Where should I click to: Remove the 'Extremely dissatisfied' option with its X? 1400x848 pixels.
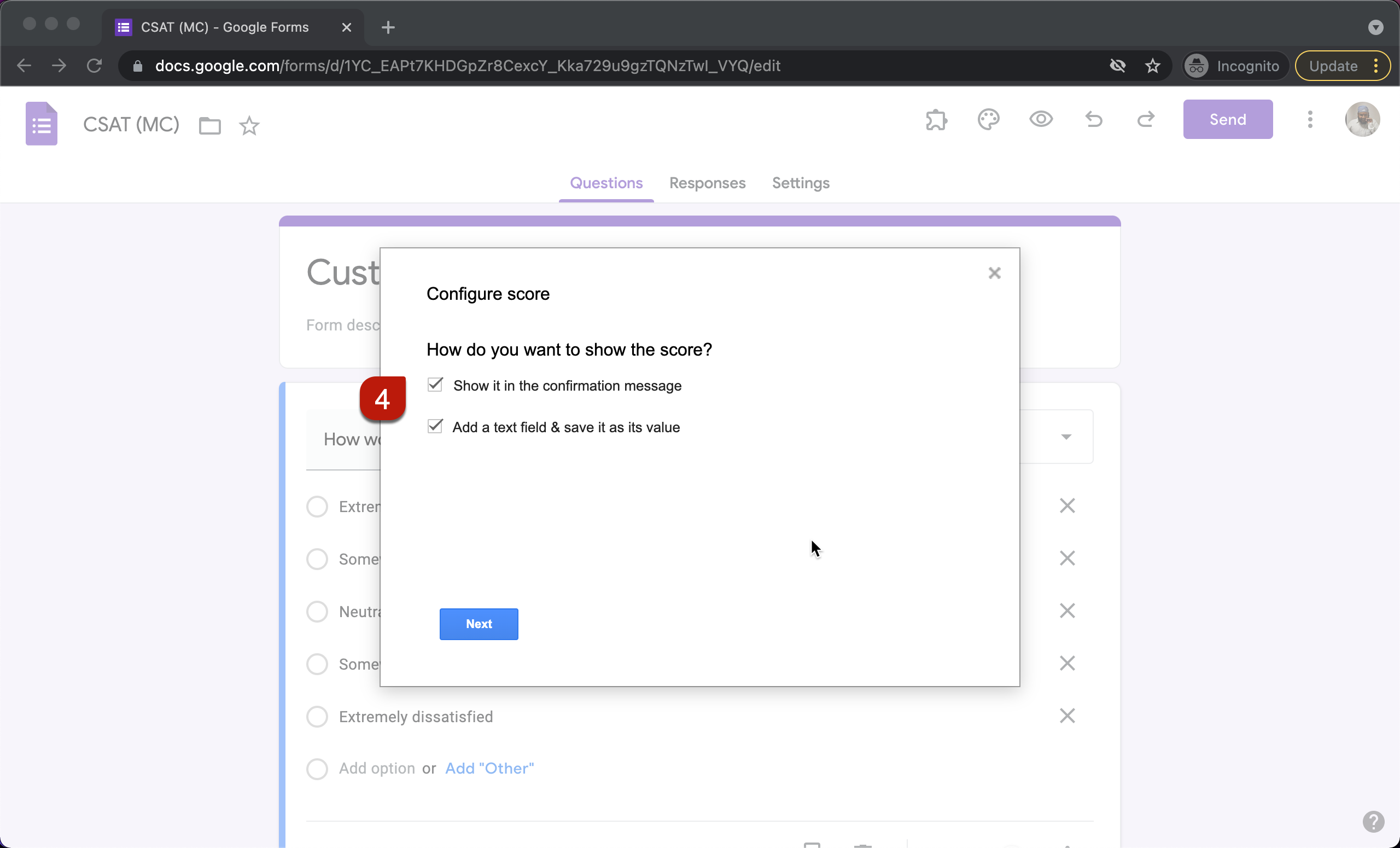[1067, 716]
